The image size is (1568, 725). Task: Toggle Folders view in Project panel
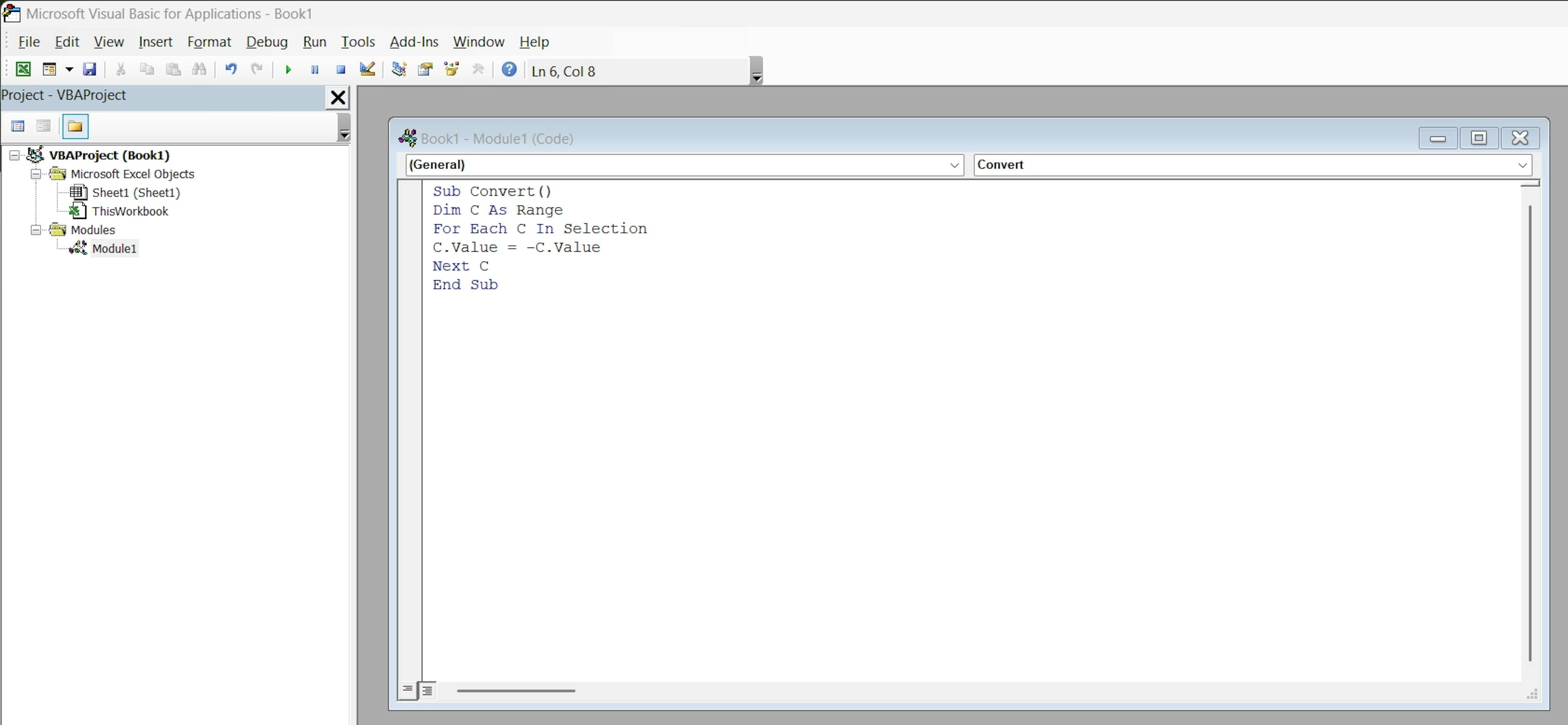point(76,126)
